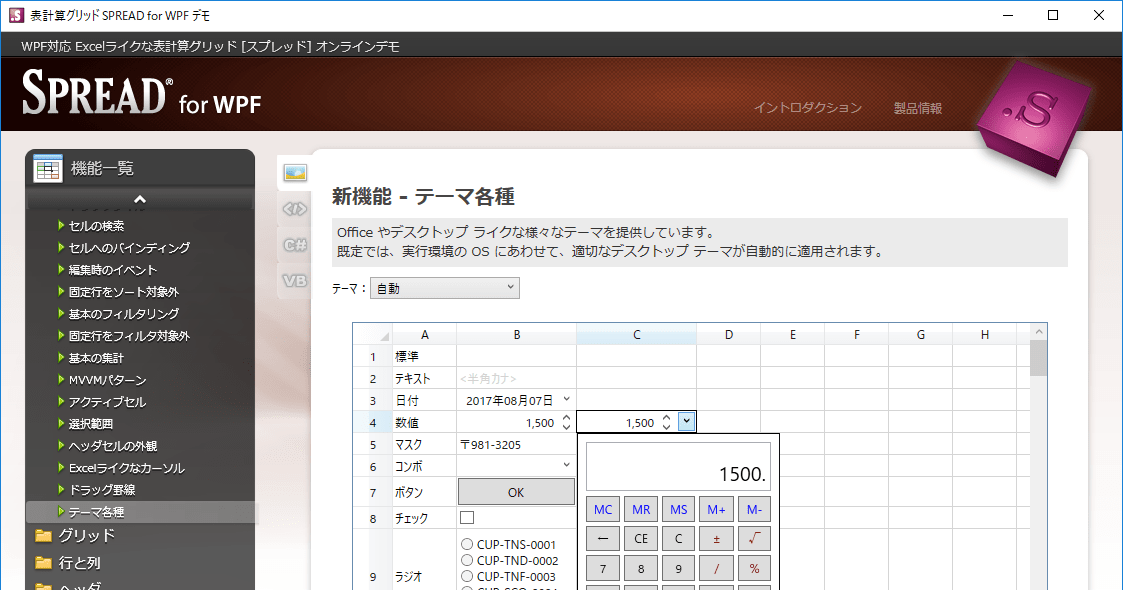Select 基本の集計 tree item

pos(96,358)
